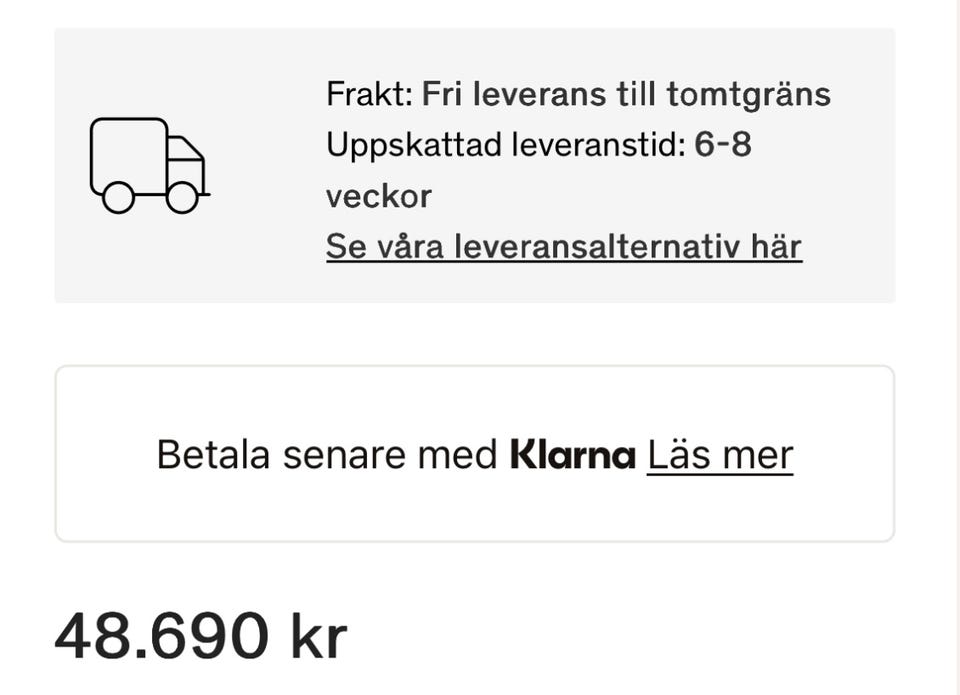Follow the Klarna "Läs mer" link
The image size is (960, 695).
719,455
